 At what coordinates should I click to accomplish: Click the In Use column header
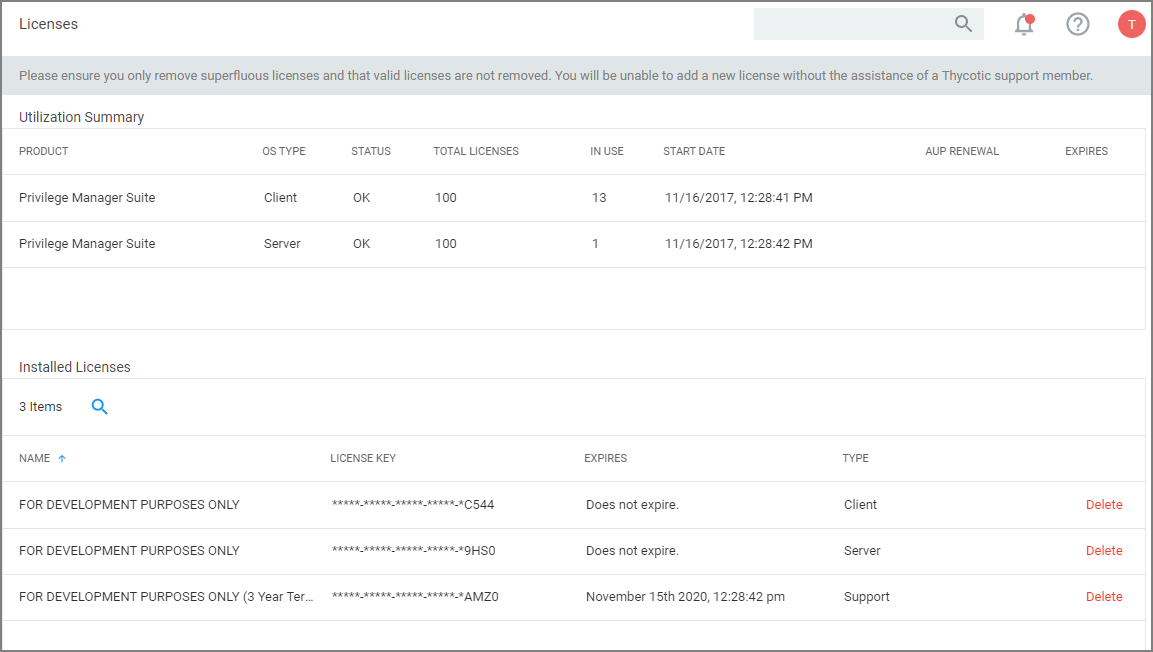point(606,152)
